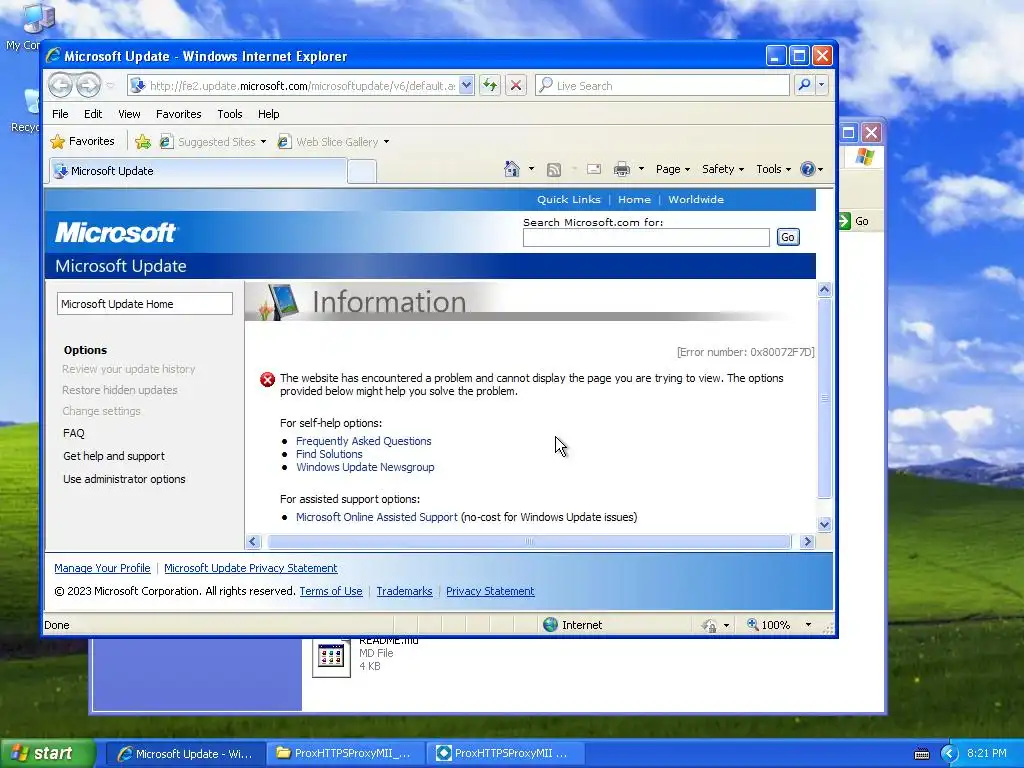Open recent pages dropdown next to Forward
1024x768 pixels.
[x=110, y=86]
